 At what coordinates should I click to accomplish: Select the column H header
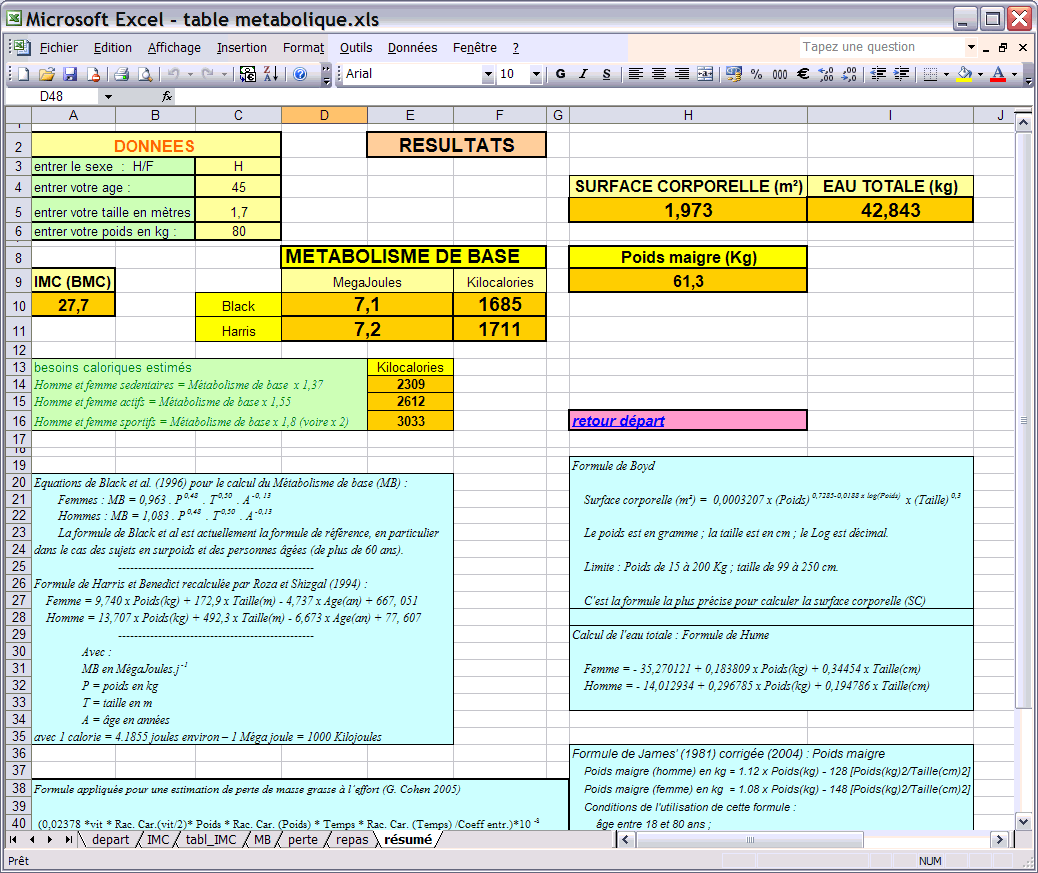tap(688, 115)
